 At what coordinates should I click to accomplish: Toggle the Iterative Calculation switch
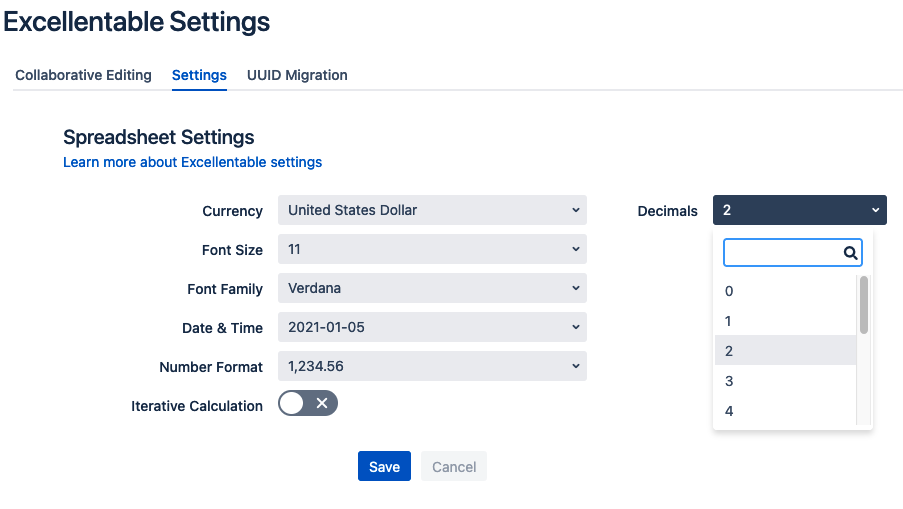pyautogui.click(x=308, y=404)
